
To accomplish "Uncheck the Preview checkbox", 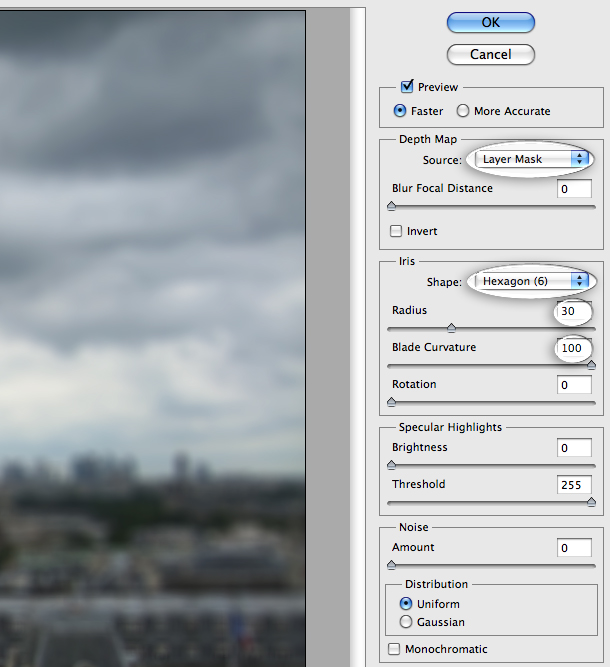I will [x=407, y=86].
